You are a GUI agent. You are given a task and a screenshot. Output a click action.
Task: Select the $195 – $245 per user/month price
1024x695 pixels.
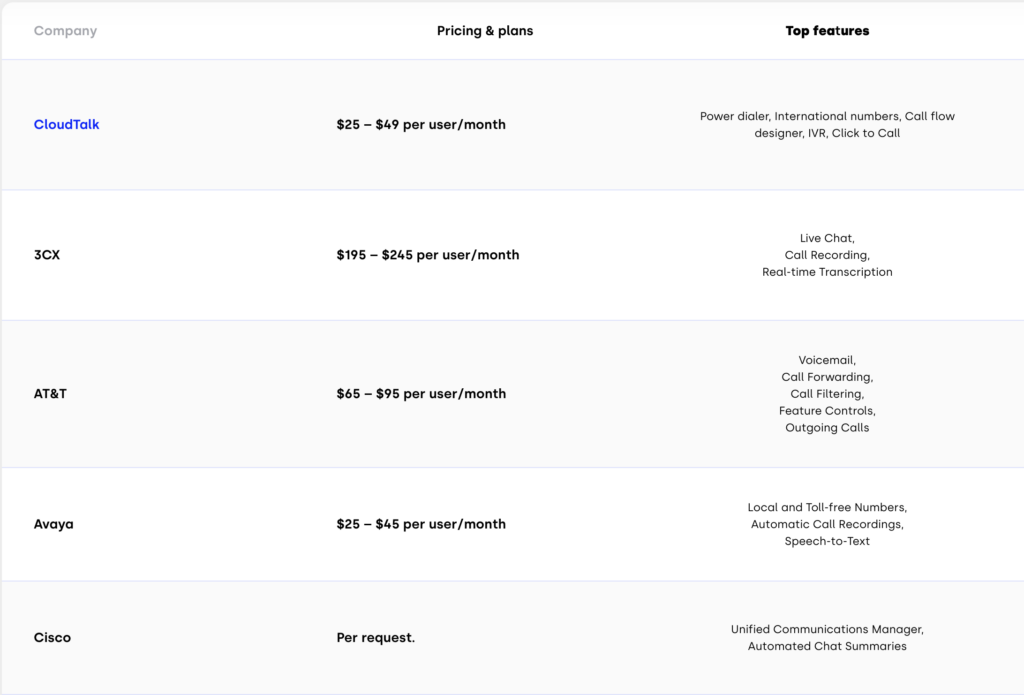(x=428, y=255)
